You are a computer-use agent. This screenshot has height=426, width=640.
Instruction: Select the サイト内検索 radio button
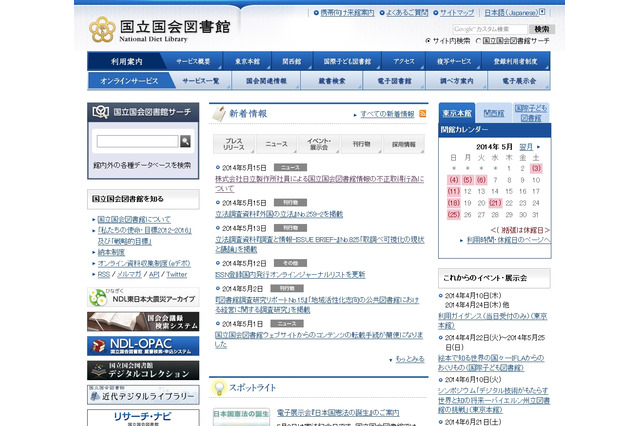click(428, 41)
